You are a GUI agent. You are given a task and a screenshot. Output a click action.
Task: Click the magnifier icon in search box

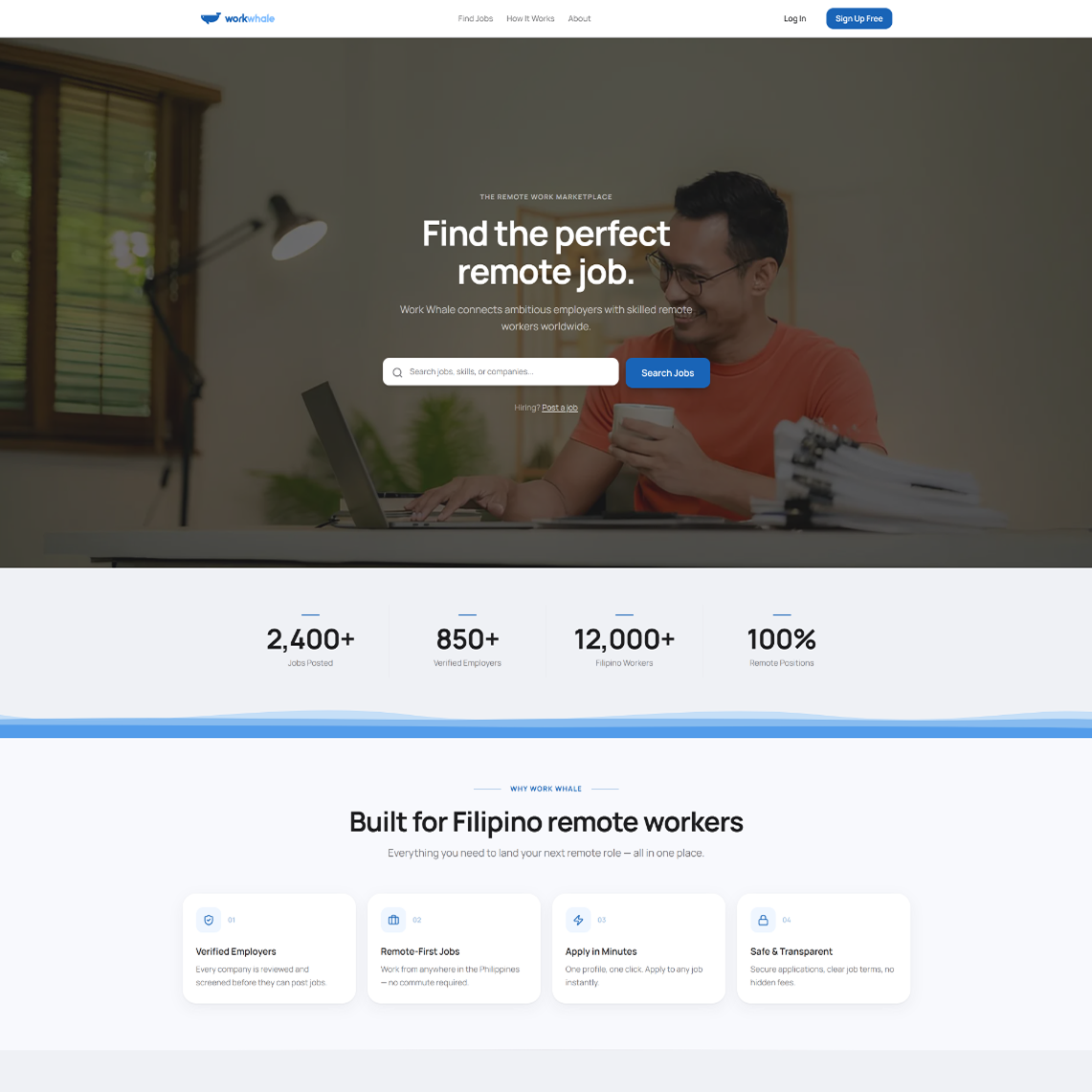(398, 372)
